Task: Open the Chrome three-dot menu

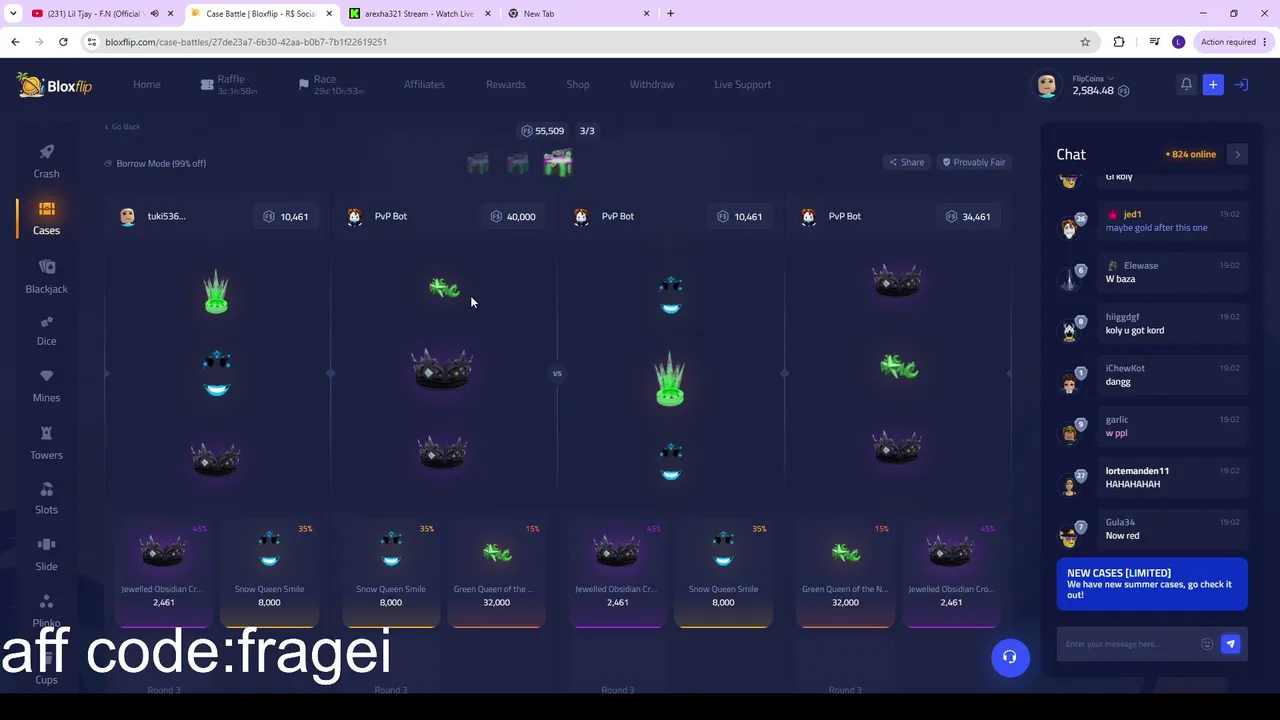Action: click(x=1265, y=42)
